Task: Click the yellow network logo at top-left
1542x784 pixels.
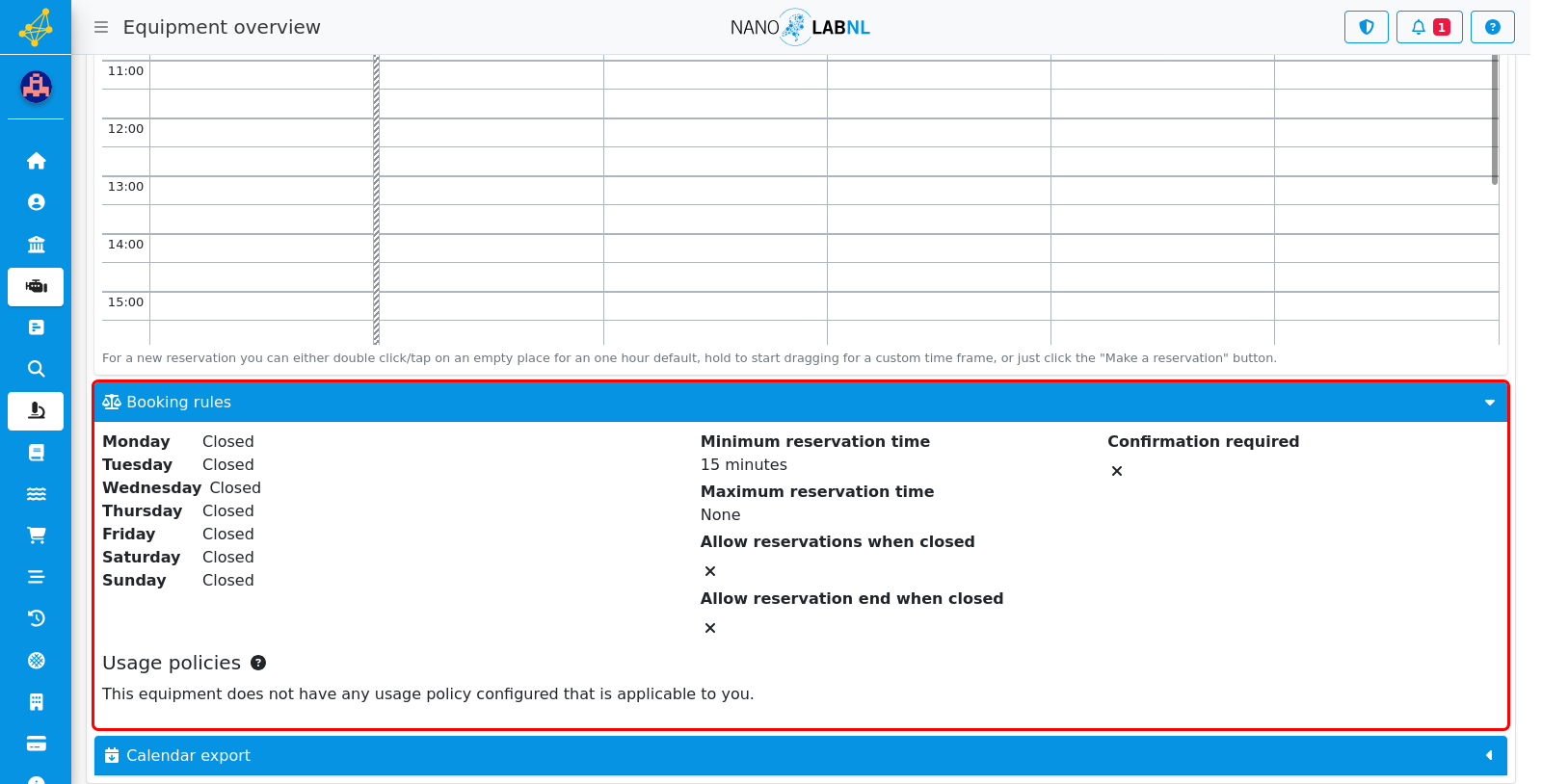Action: (x=36, y=27)
